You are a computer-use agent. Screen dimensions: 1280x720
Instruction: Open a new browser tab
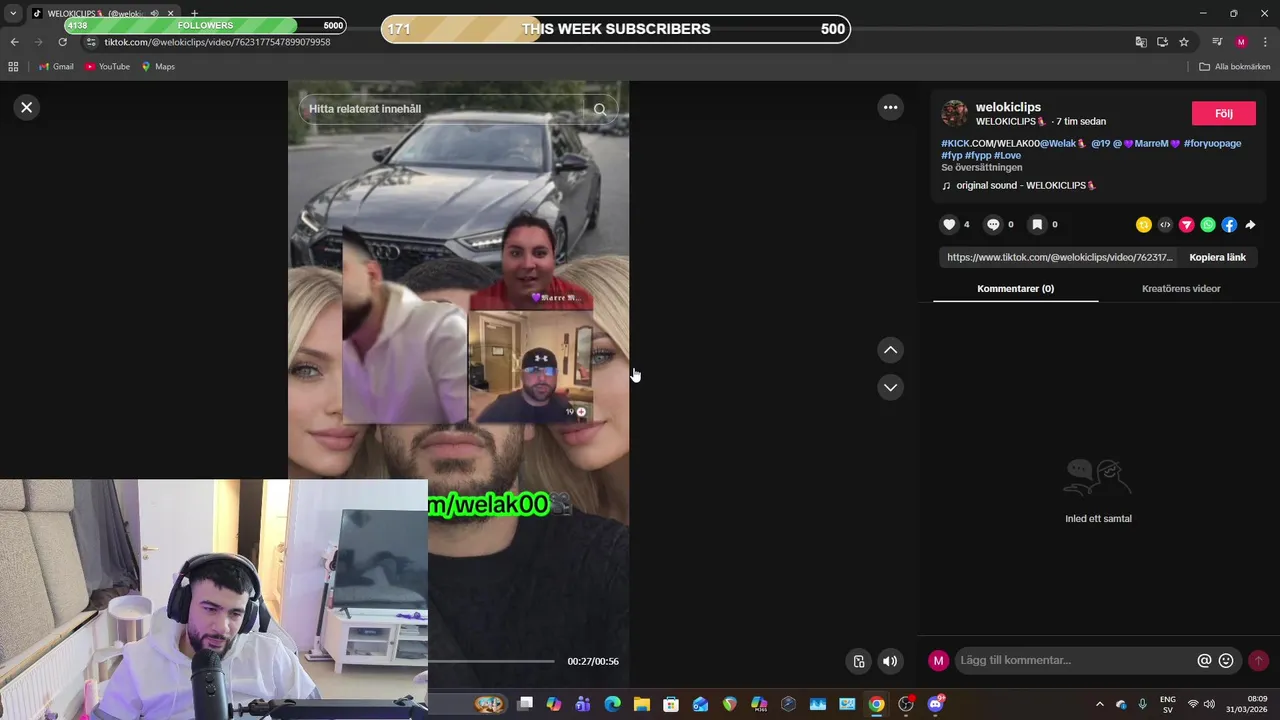coord(194,13)
